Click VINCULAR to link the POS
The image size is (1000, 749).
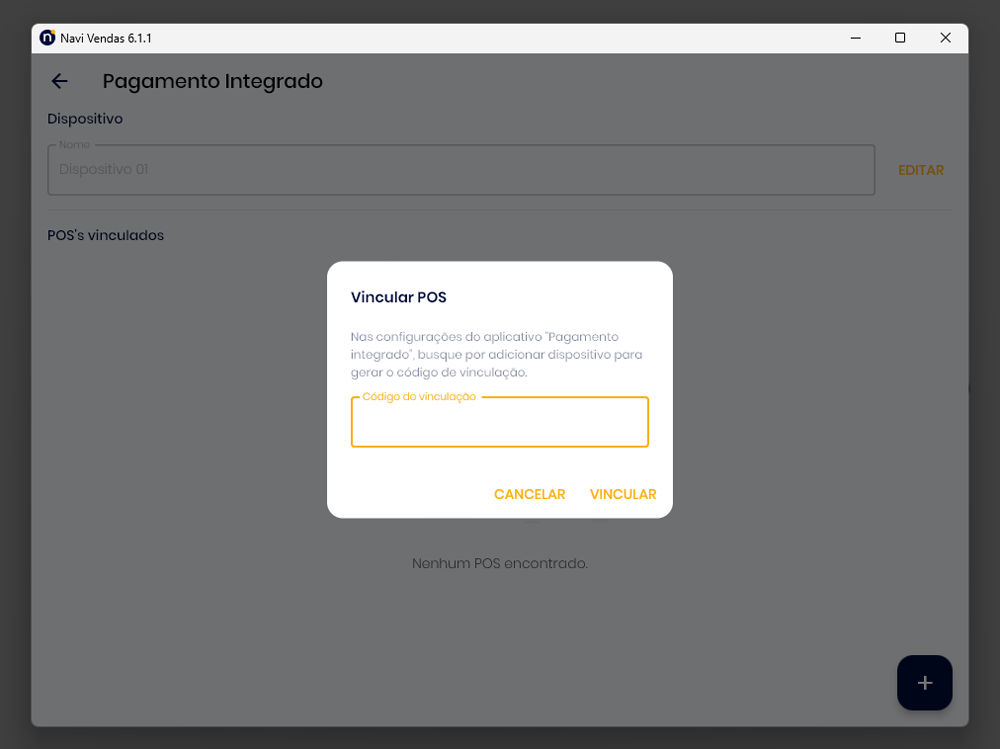[x=622, y=494]
